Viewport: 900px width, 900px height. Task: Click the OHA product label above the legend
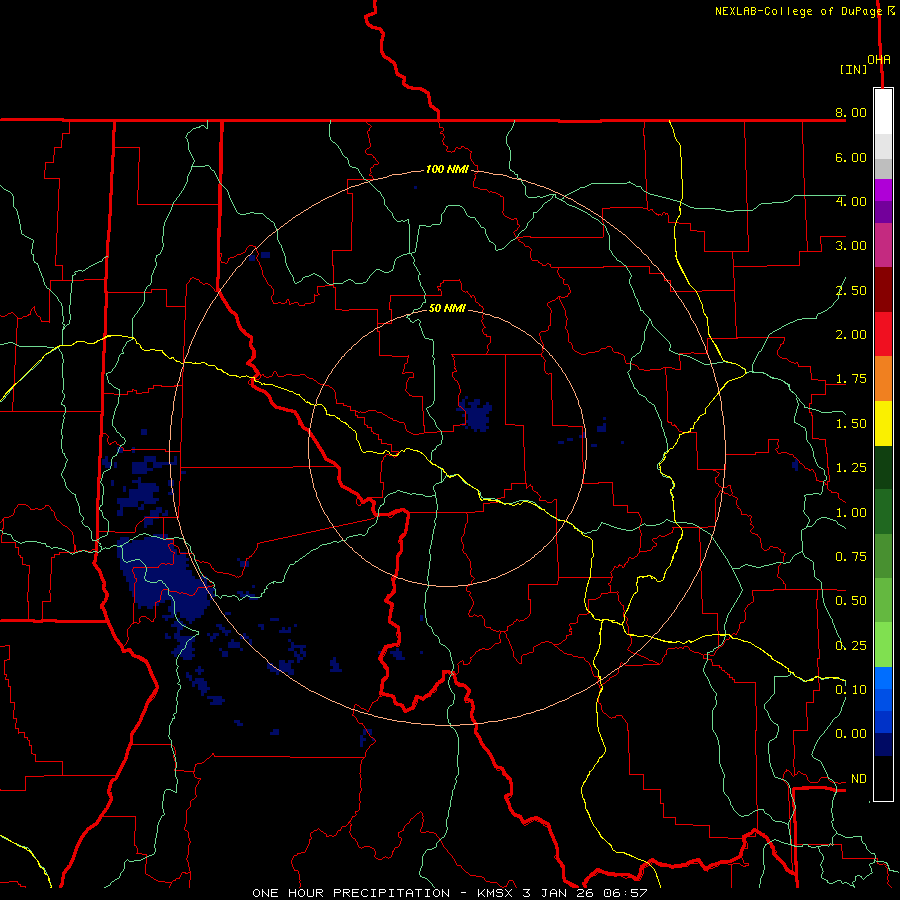tap(879, 59)
